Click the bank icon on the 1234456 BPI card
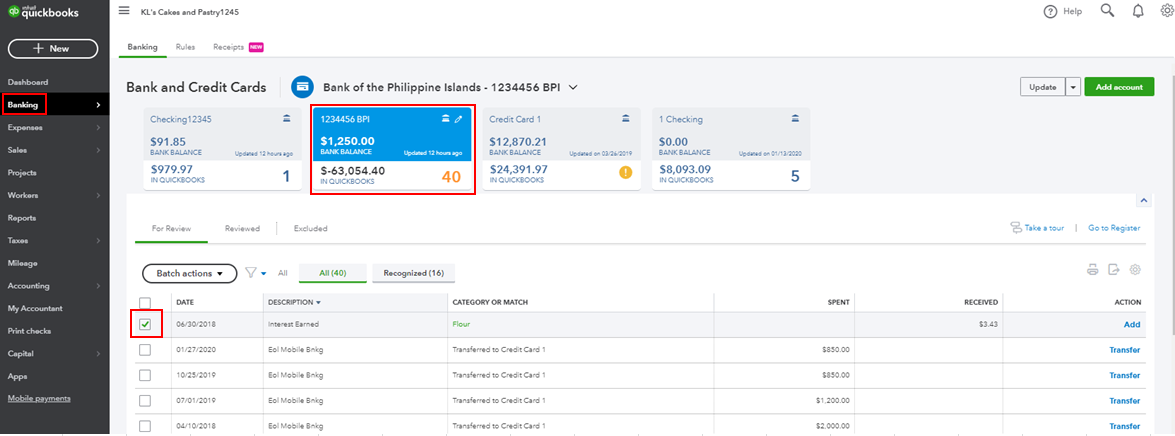 [x=446, y=118]
